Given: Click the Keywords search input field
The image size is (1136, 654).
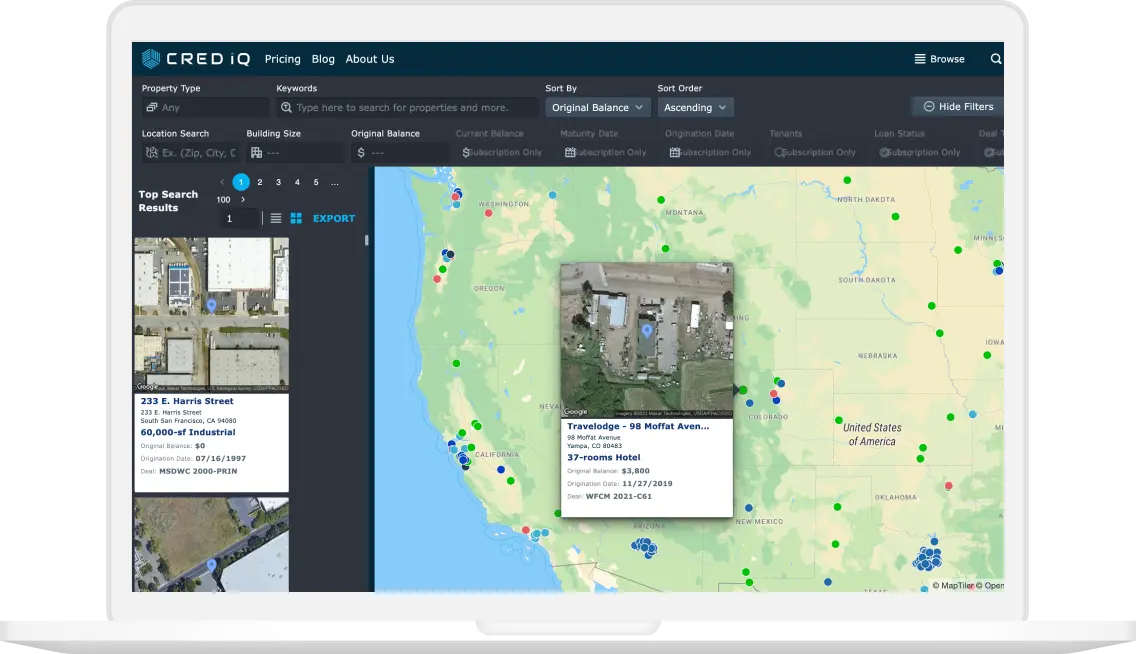Looking at the screenshot, I should 407,107.
